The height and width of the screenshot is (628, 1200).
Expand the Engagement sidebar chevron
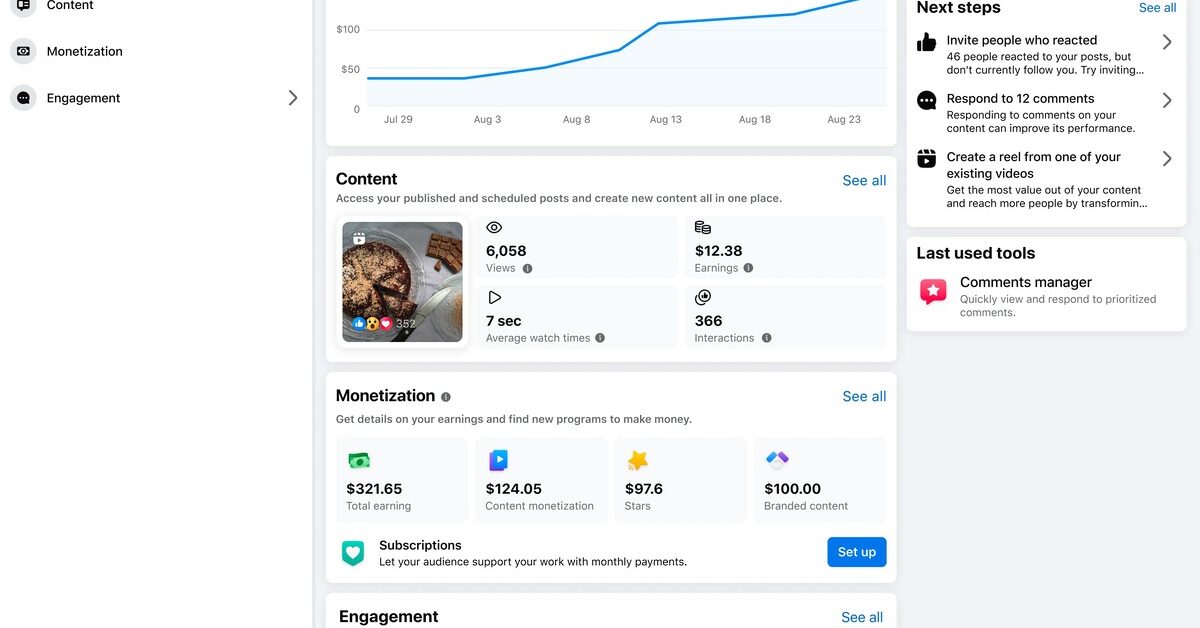coord(292,97)
